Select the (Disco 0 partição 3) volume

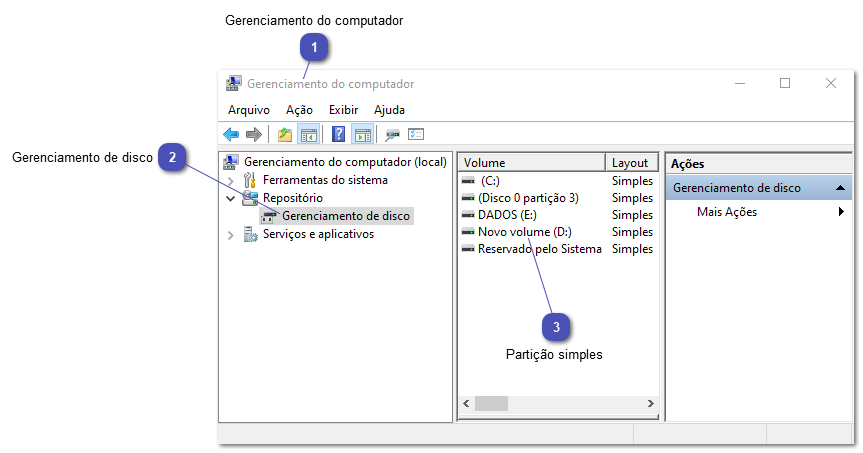pos(528,198)
